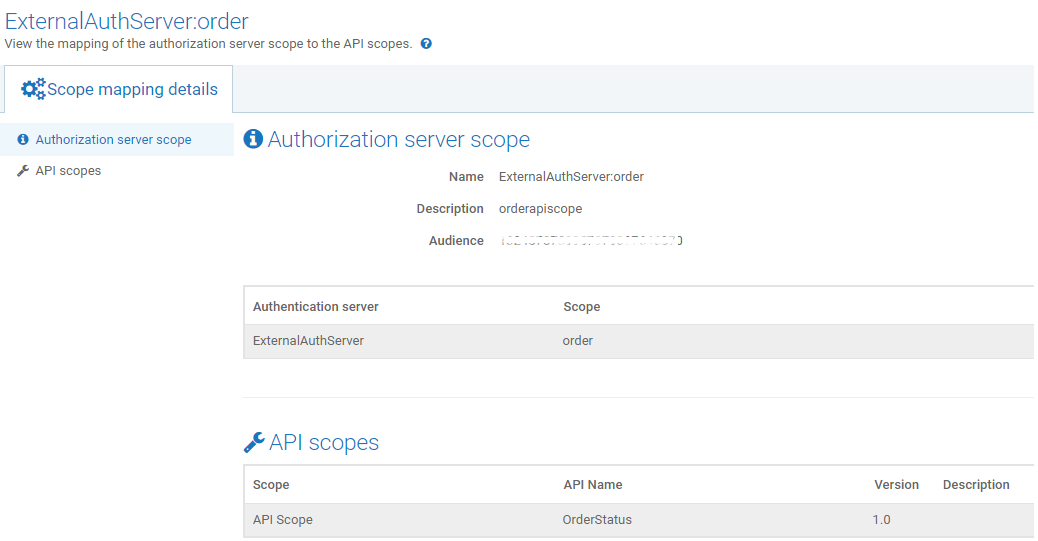Click the gears icon on the tab
This screenshot has height=541, width=1038.
click(33, 89)
